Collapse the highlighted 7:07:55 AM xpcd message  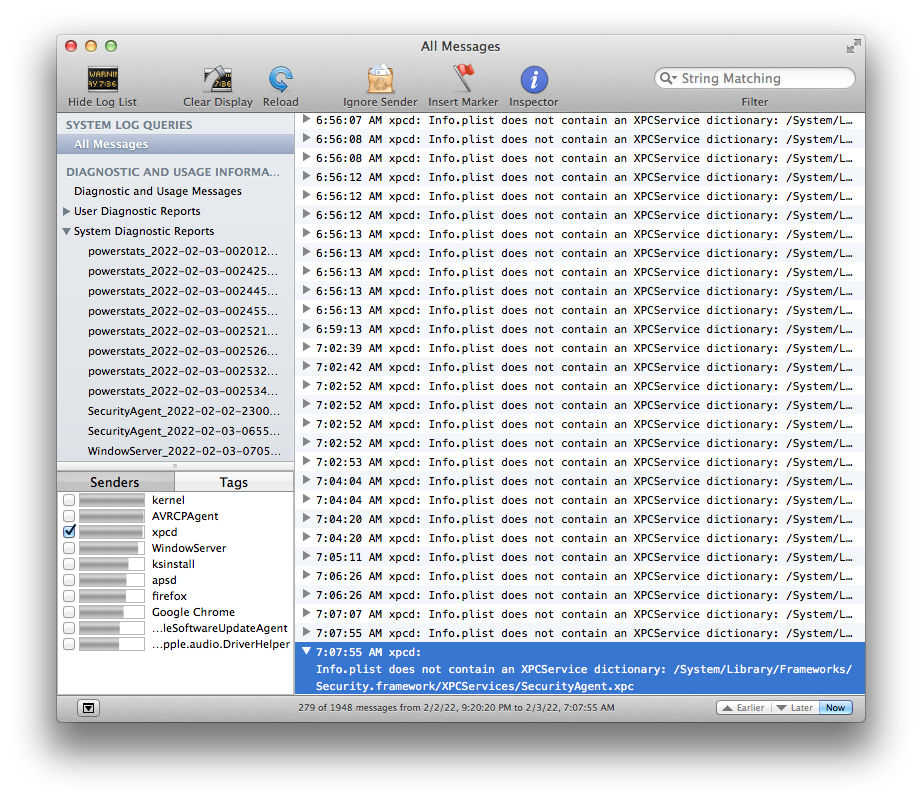tap(305, 651)
